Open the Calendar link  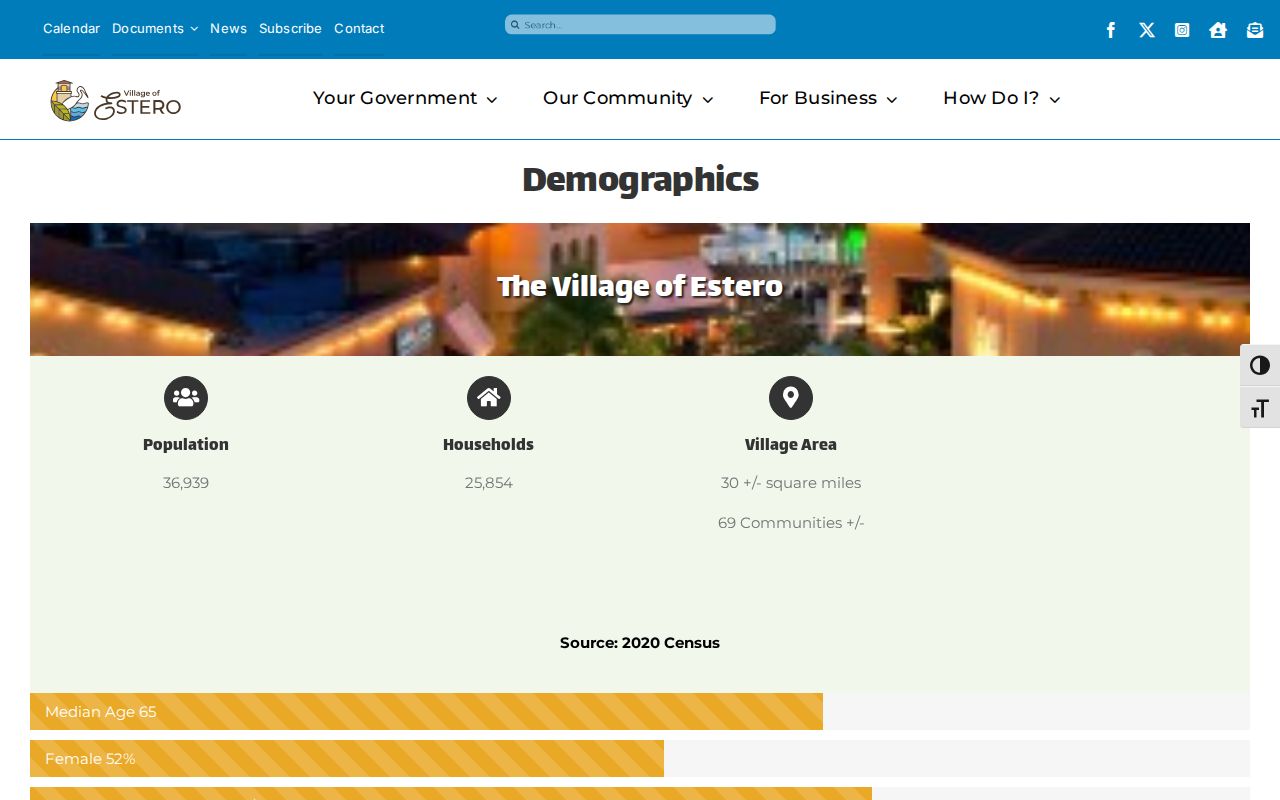(x=71, y=28)
